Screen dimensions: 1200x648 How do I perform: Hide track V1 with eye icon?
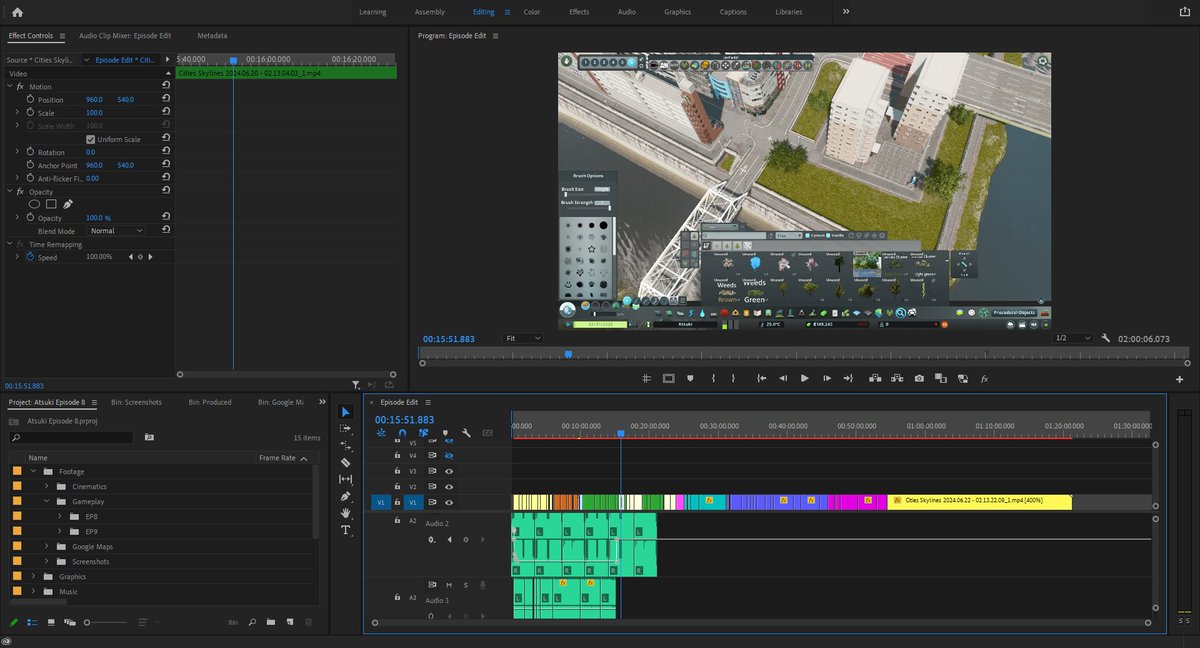449,502
